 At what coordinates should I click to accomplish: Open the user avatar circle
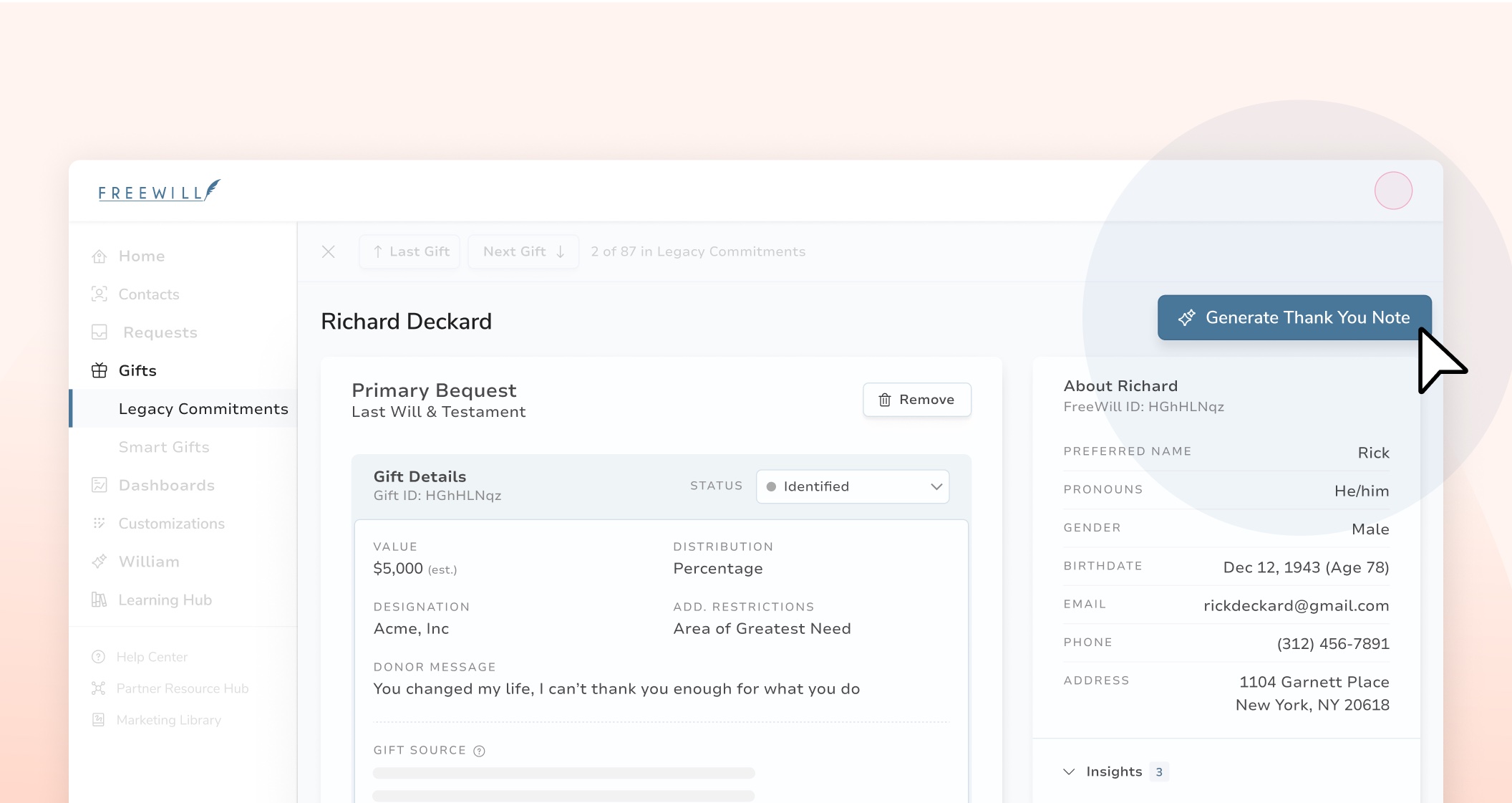[x=1393, y=191]
